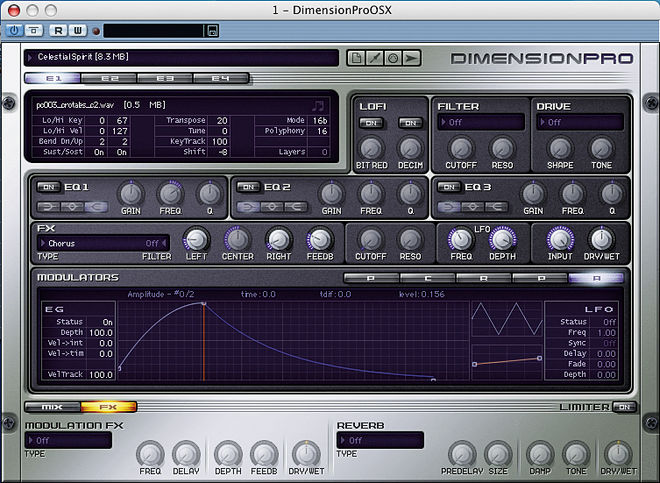Toggle LFO Sync Off value
The width and height of the screenshot is (660, 483).
click(x=609, y=343)
